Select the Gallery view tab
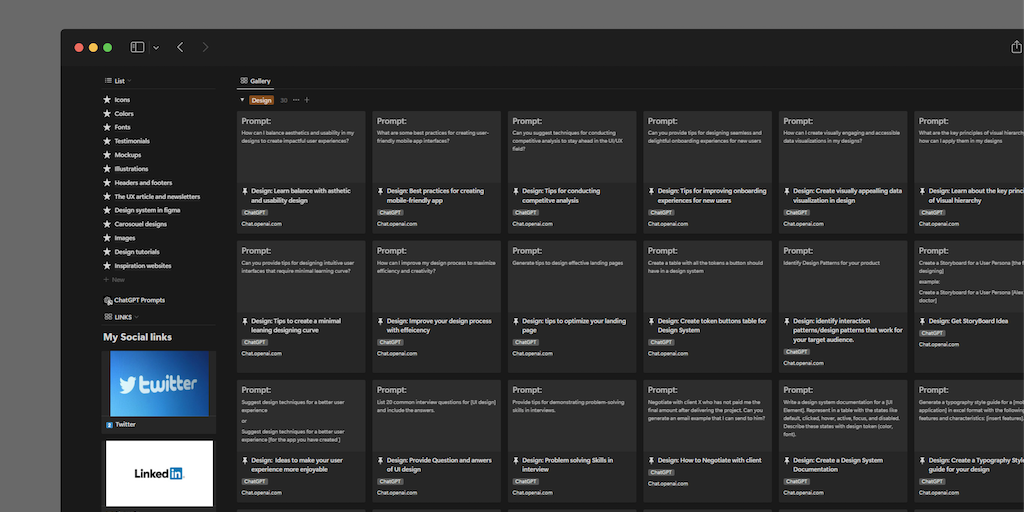The height and width of the screenshot is (512, 1024). pos(255,81)
